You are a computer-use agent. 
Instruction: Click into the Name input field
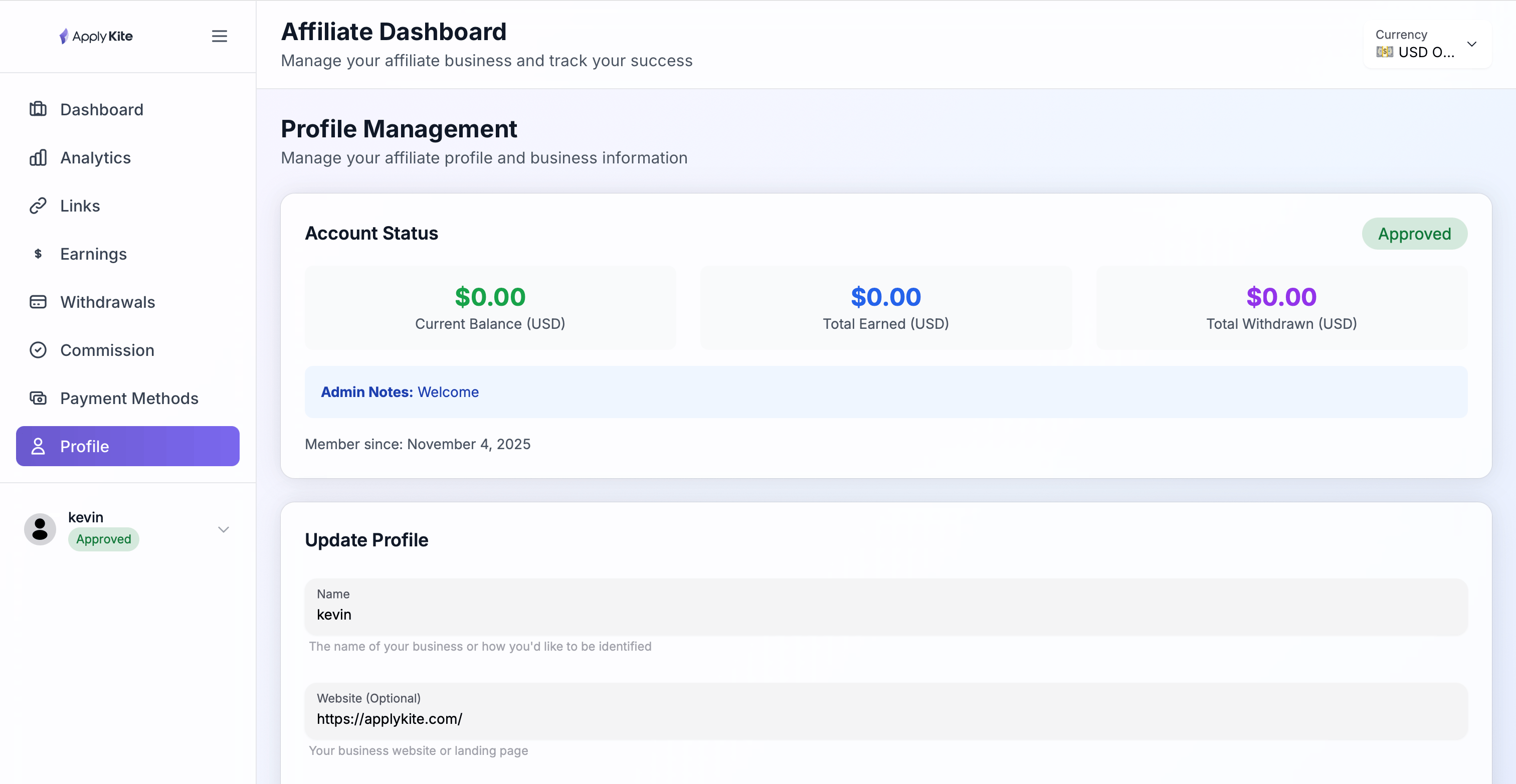(886, 615)
